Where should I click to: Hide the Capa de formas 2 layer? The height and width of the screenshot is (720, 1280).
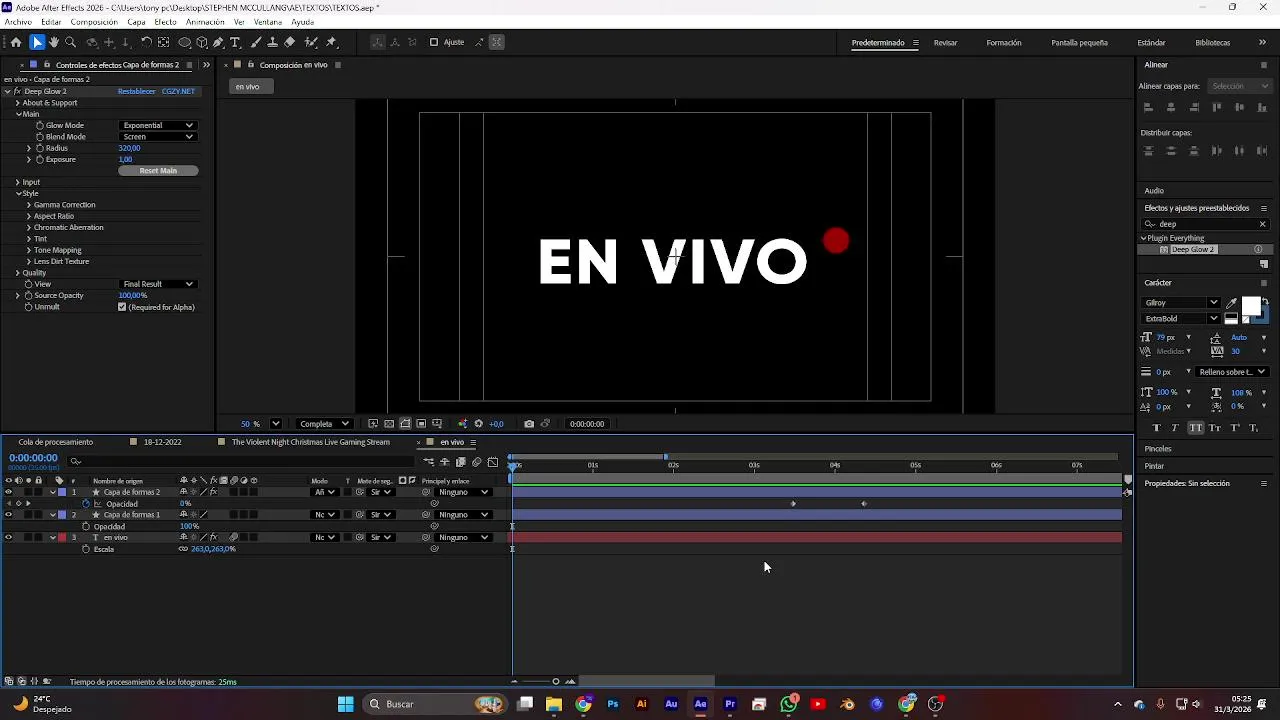(8, 492)
